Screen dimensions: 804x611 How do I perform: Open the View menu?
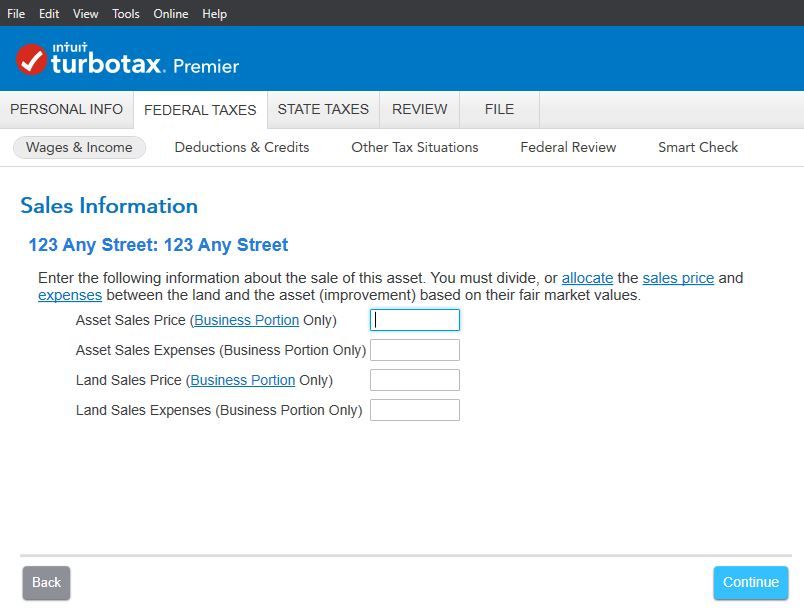click(x=85, y=14)
